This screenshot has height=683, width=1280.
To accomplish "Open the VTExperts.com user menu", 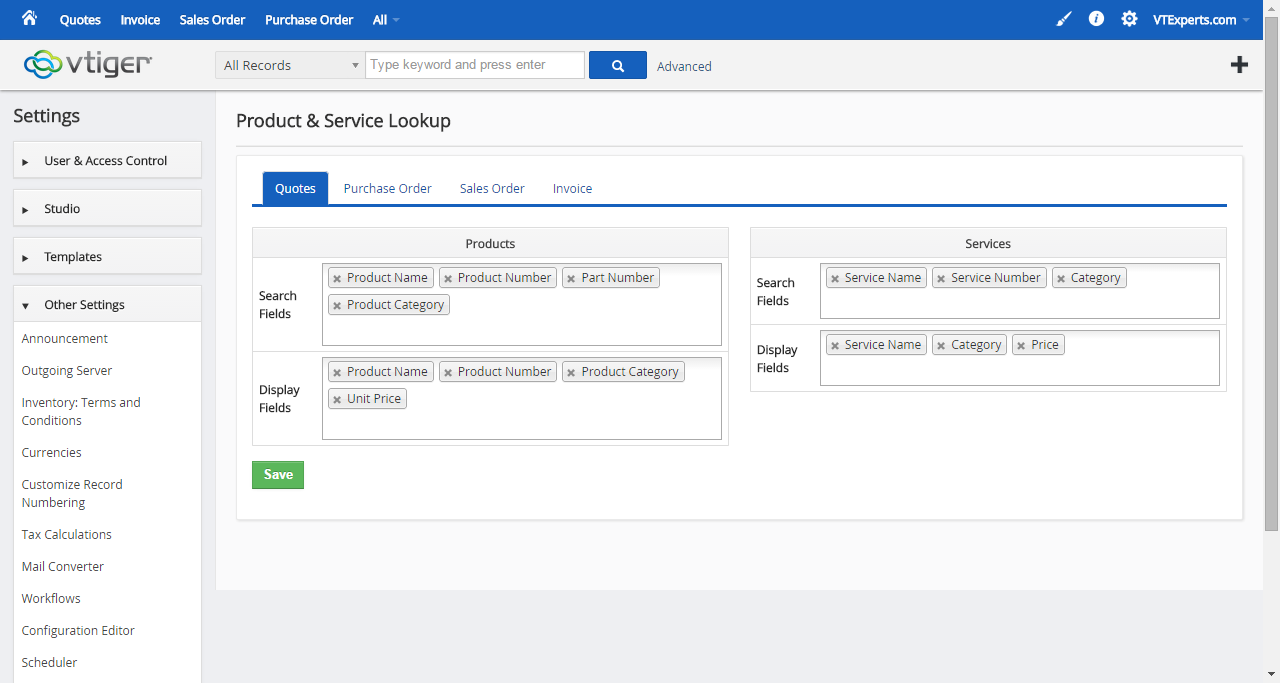I will tap(1201, 20).
